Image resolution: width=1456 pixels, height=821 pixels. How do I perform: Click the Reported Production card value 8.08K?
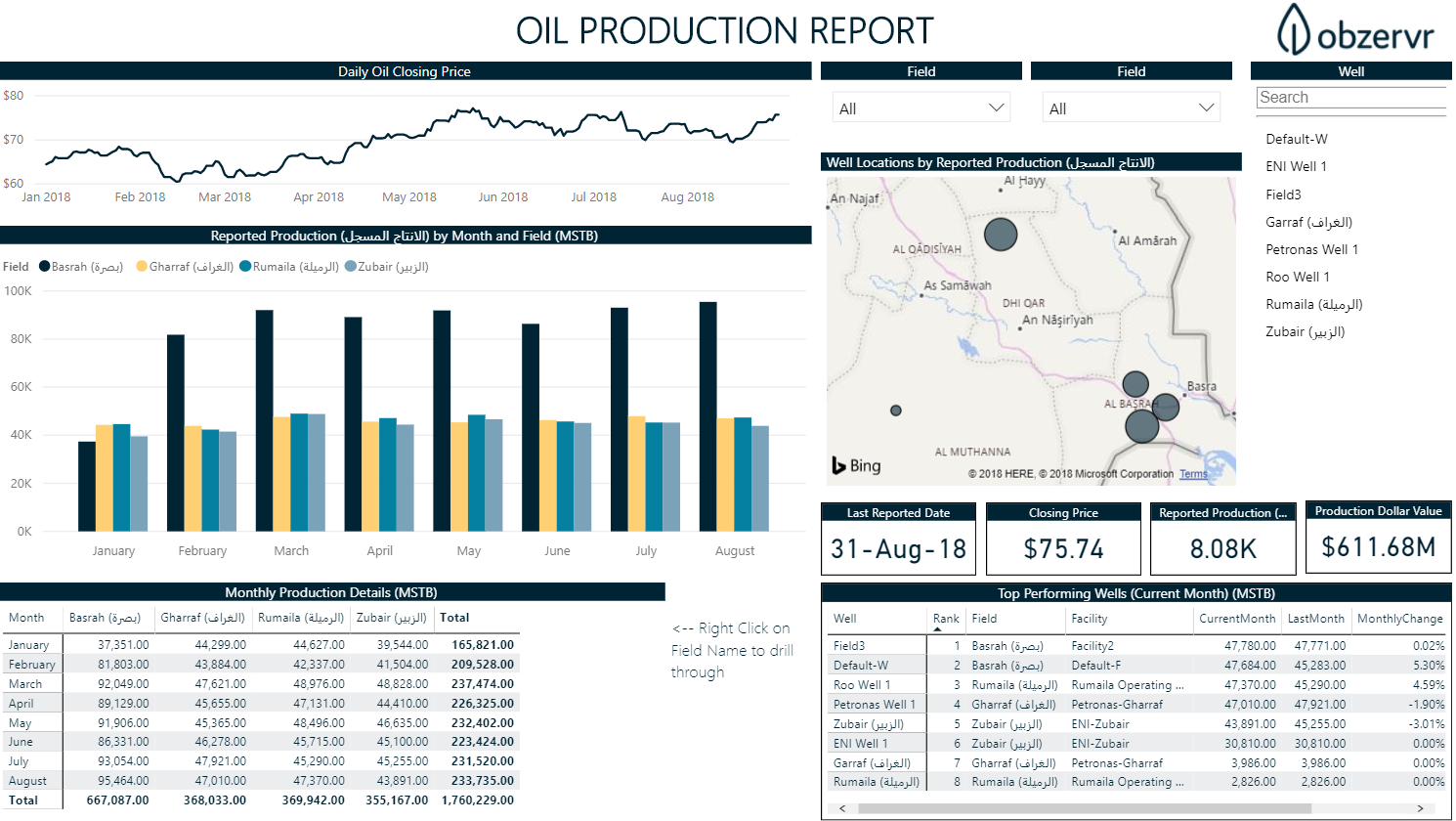pos(1223,549)
